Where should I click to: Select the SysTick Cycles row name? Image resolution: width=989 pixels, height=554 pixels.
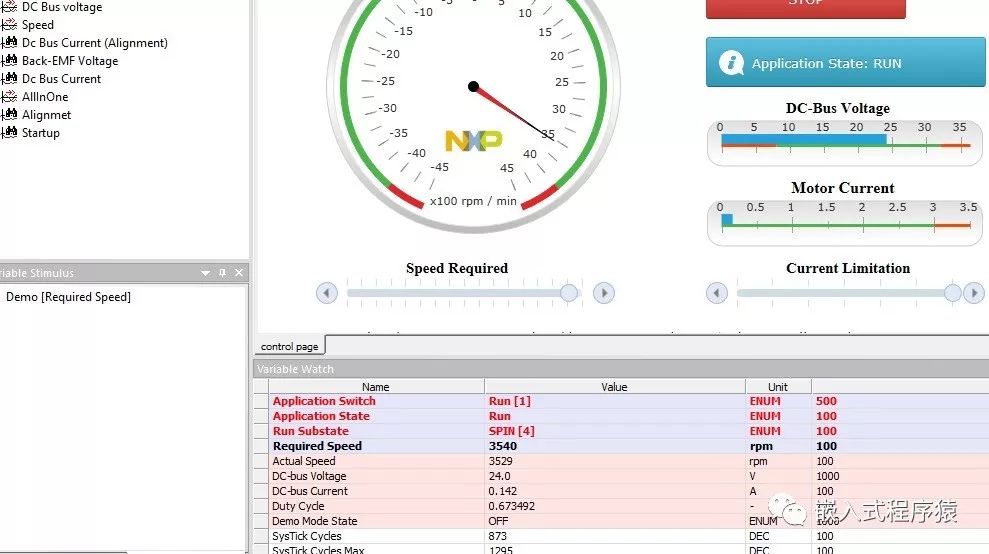pyautogui.click(x=307, y=536)
